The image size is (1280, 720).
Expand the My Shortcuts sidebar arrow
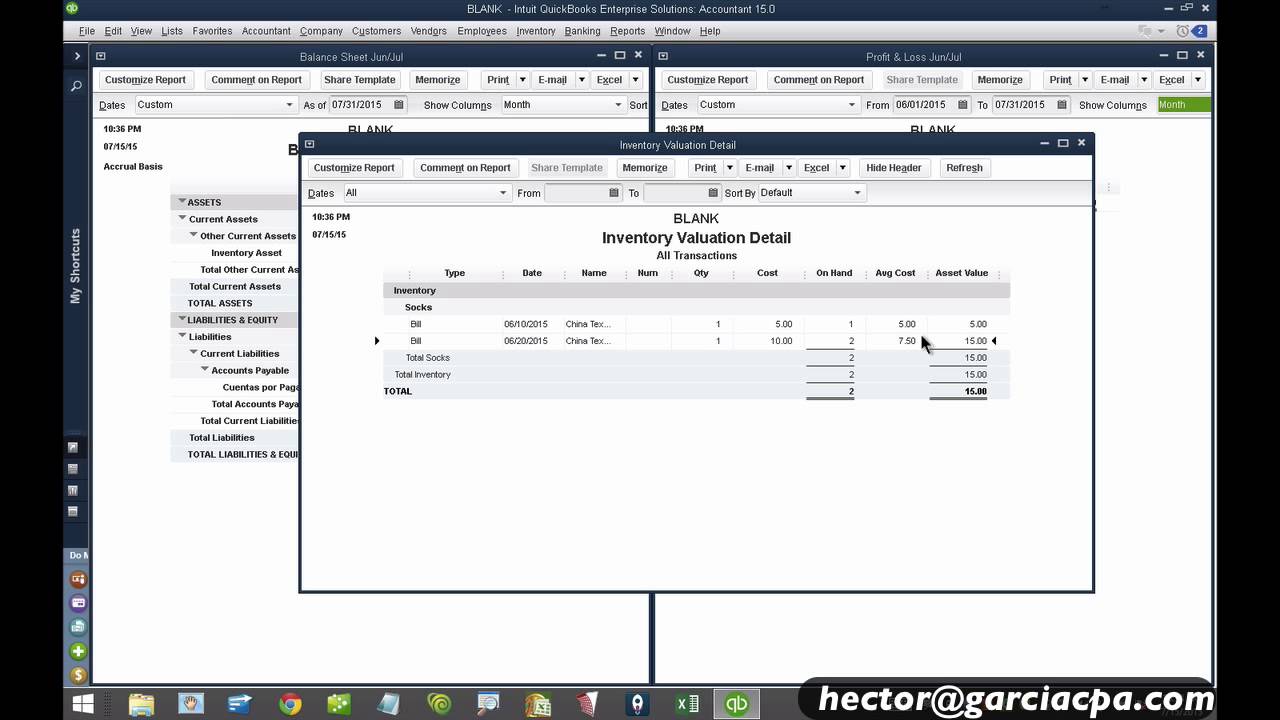click(x=76, y=56)
